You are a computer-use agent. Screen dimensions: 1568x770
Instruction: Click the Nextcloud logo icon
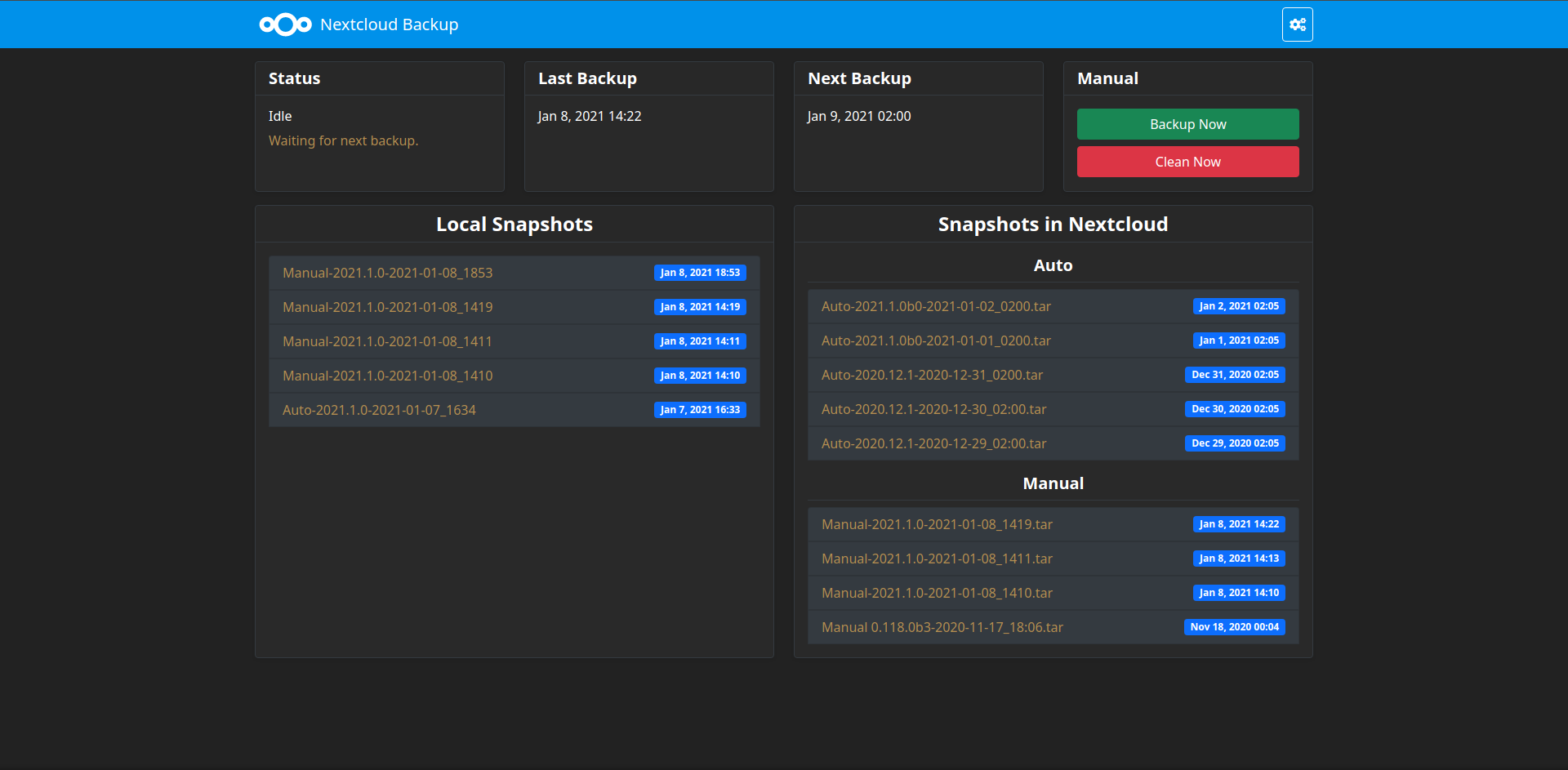[285, 24]
